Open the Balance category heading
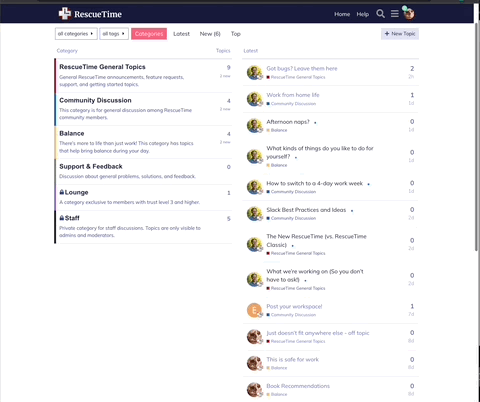 pos(72,133)
